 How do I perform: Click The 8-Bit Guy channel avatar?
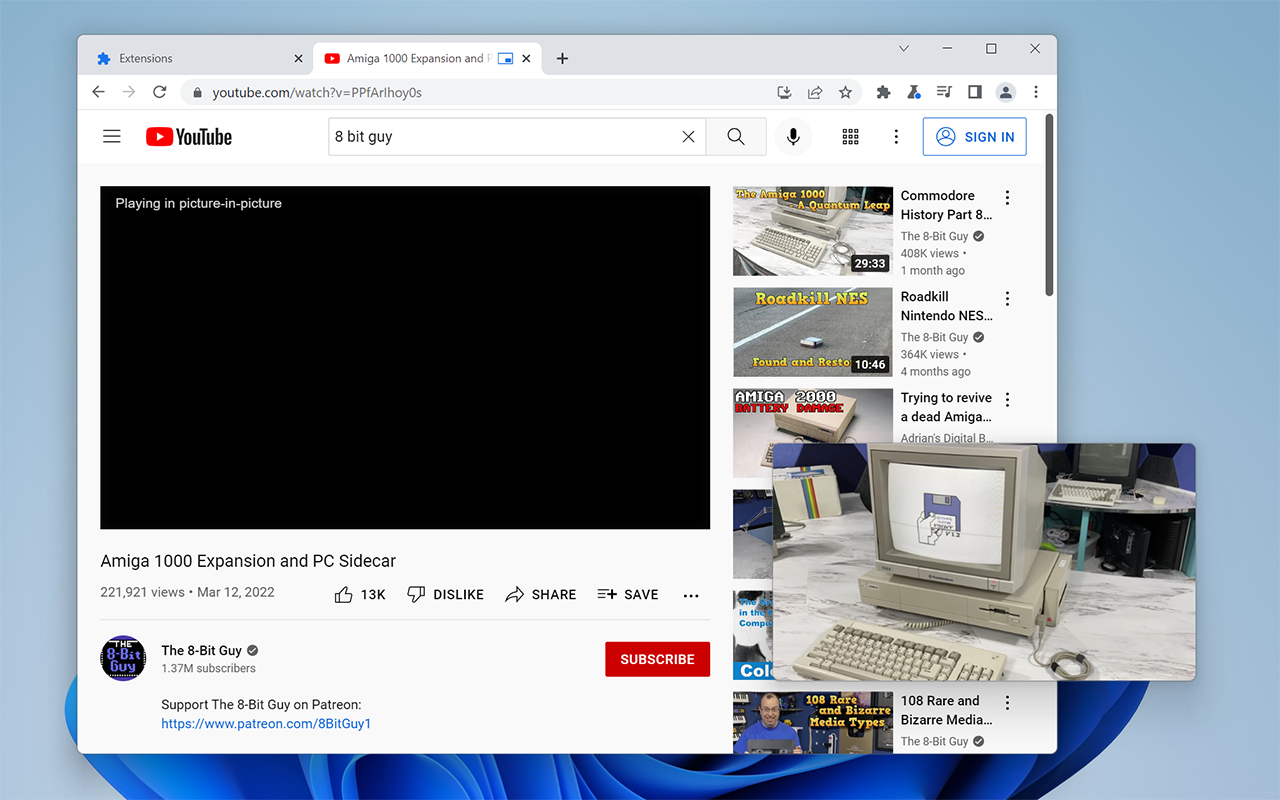pyautogui.click(x=122, y=658)
